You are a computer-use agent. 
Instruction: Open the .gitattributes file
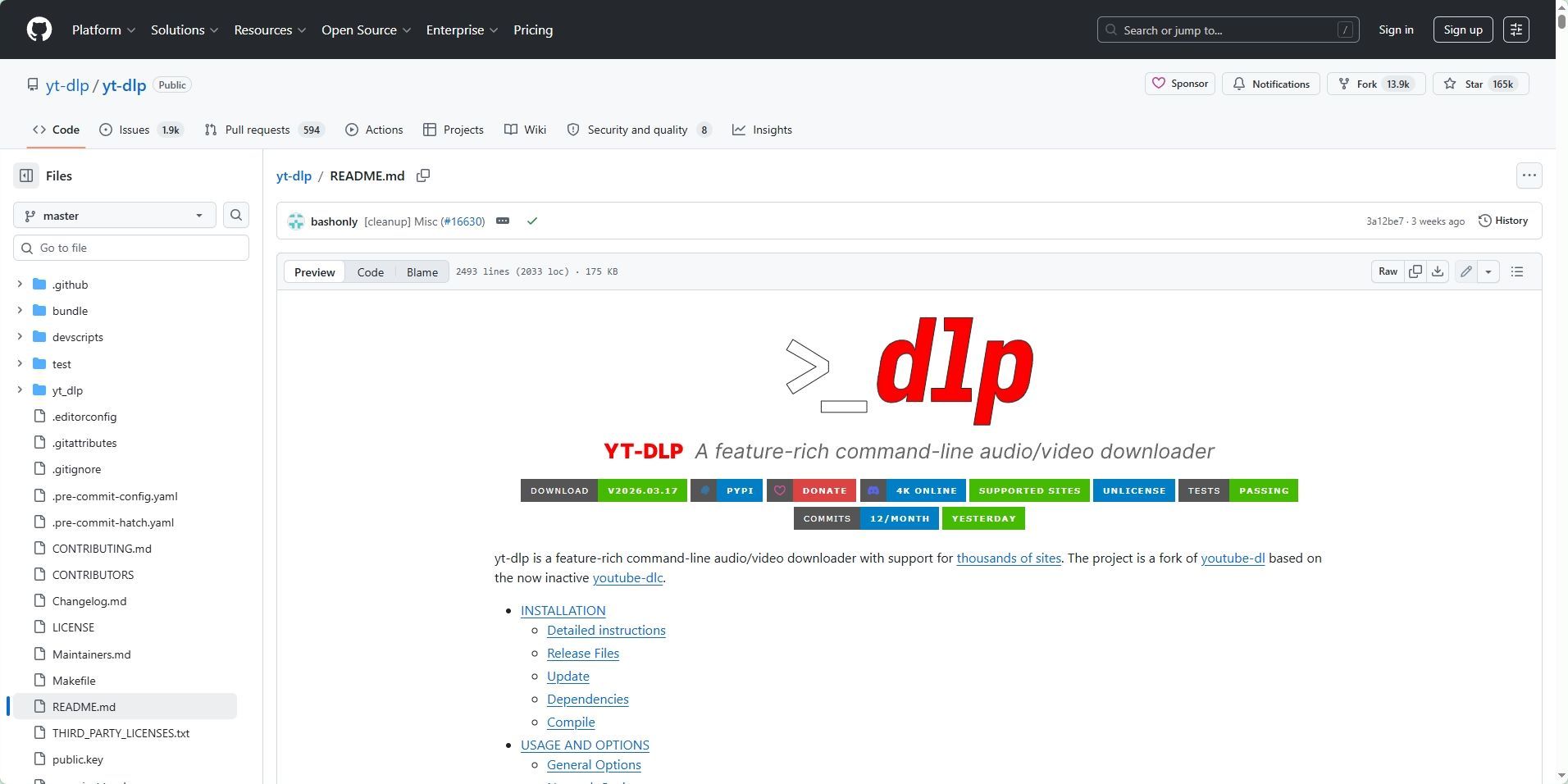(x=84, y=443)
